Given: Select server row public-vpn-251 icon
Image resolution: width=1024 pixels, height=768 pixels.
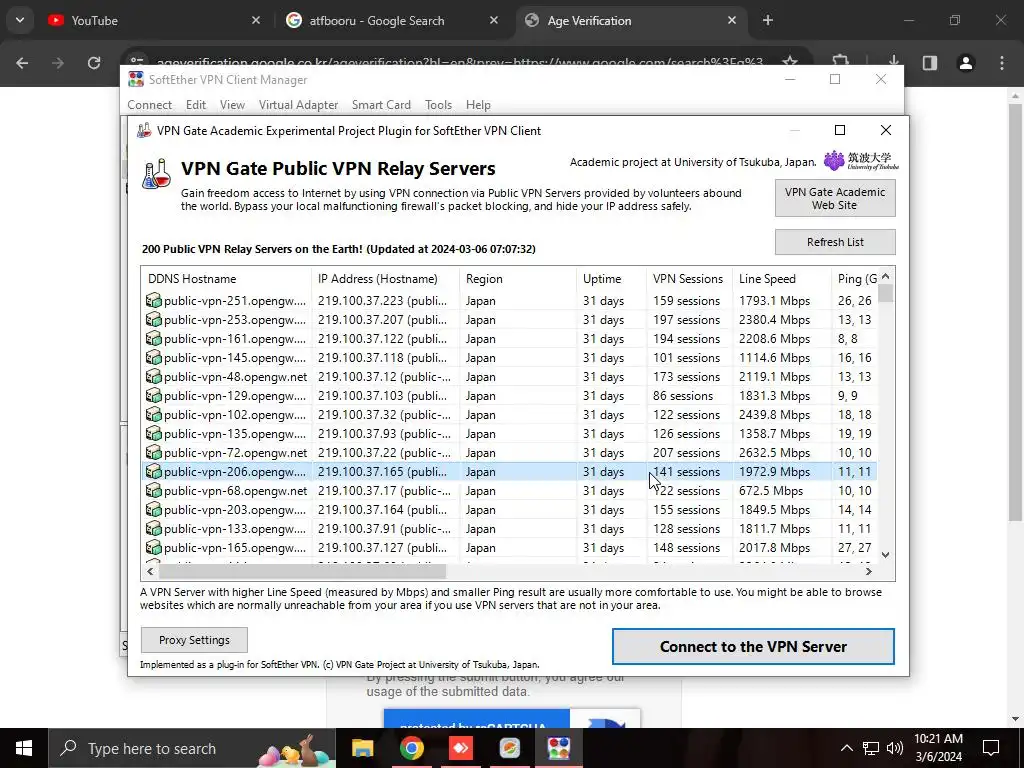Looking at the screenshot, I should coord(153,300).
